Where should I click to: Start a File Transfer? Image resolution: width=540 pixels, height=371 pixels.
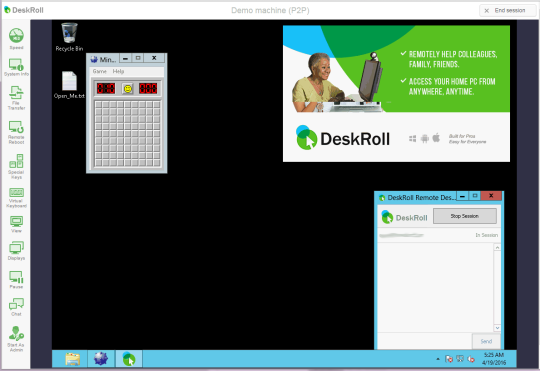point(16,98)
